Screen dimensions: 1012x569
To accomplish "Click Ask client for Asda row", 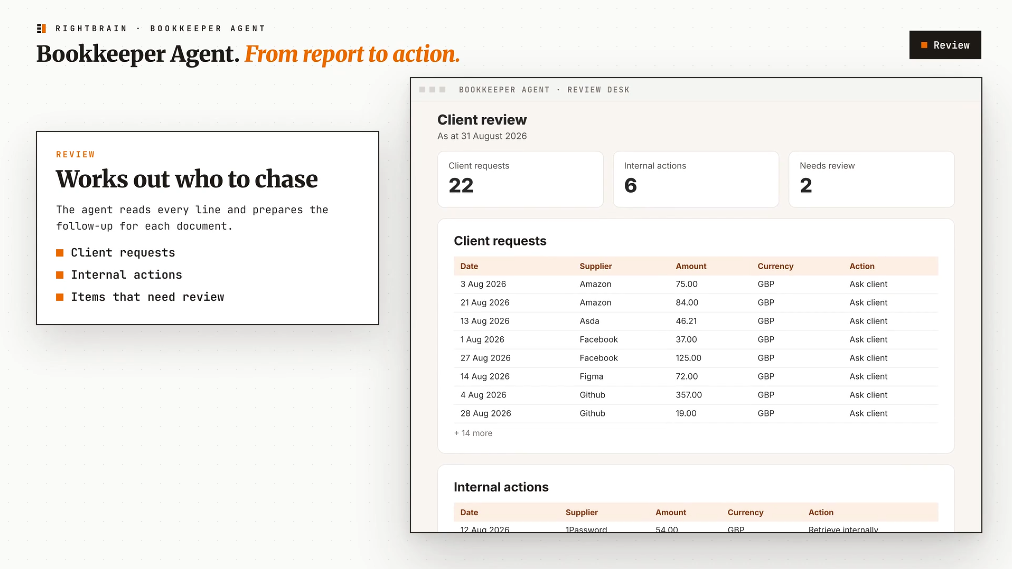I will [x=868, y=321].
